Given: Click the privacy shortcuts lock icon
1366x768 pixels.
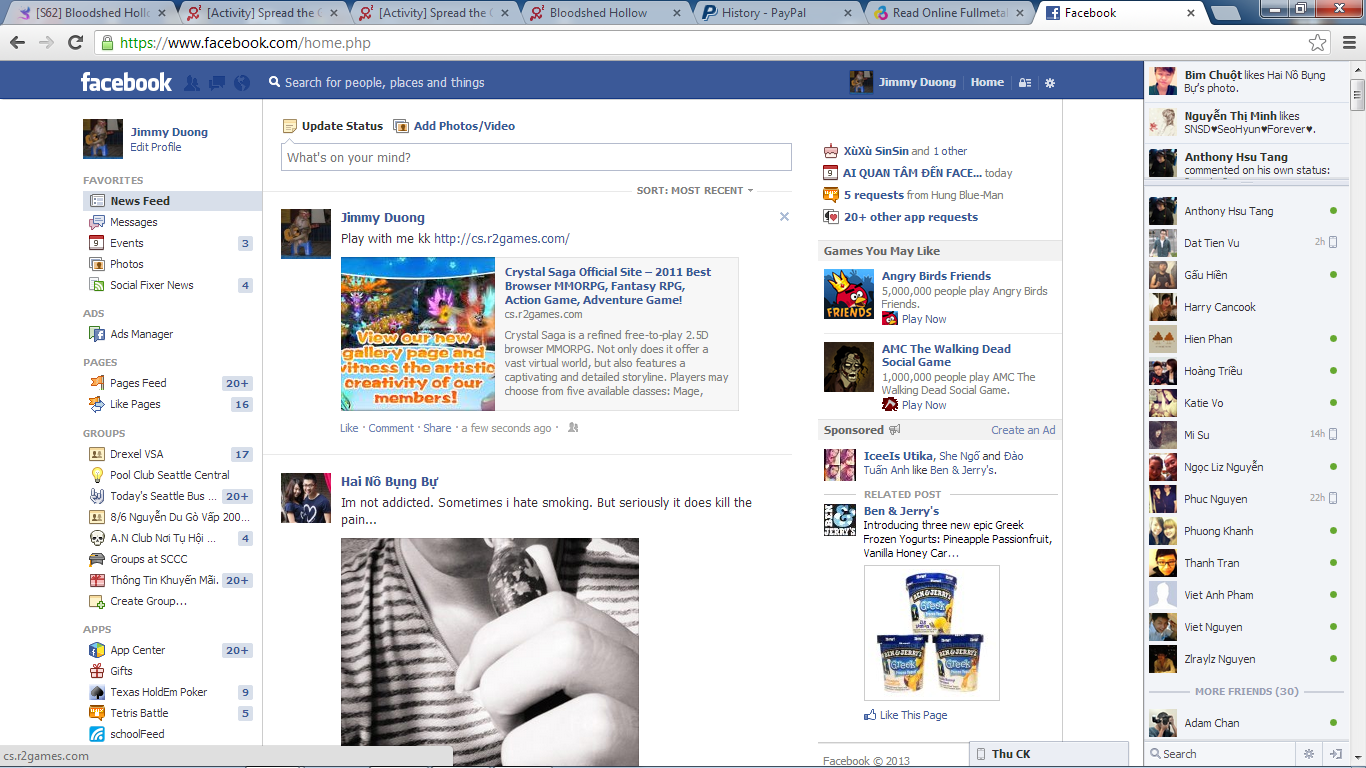Looking at the screenshot, I should point(1025,83).
